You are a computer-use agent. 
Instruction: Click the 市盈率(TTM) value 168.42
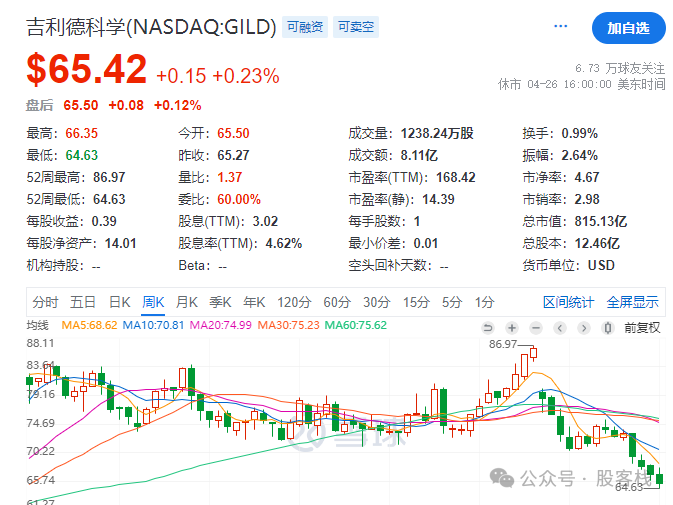[x=456, y=177]
